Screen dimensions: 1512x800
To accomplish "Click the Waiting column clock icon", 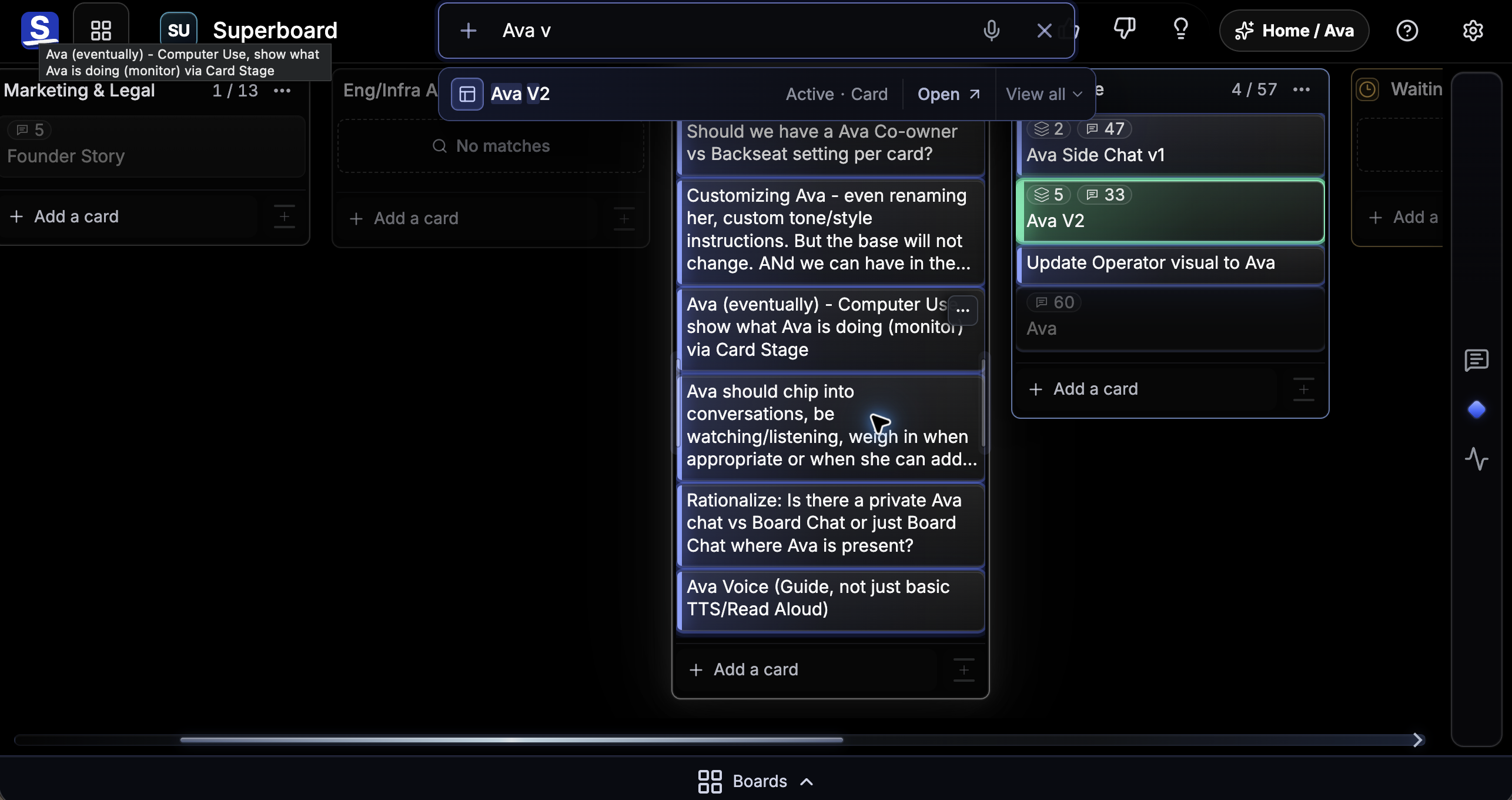I will point(1367,89).
